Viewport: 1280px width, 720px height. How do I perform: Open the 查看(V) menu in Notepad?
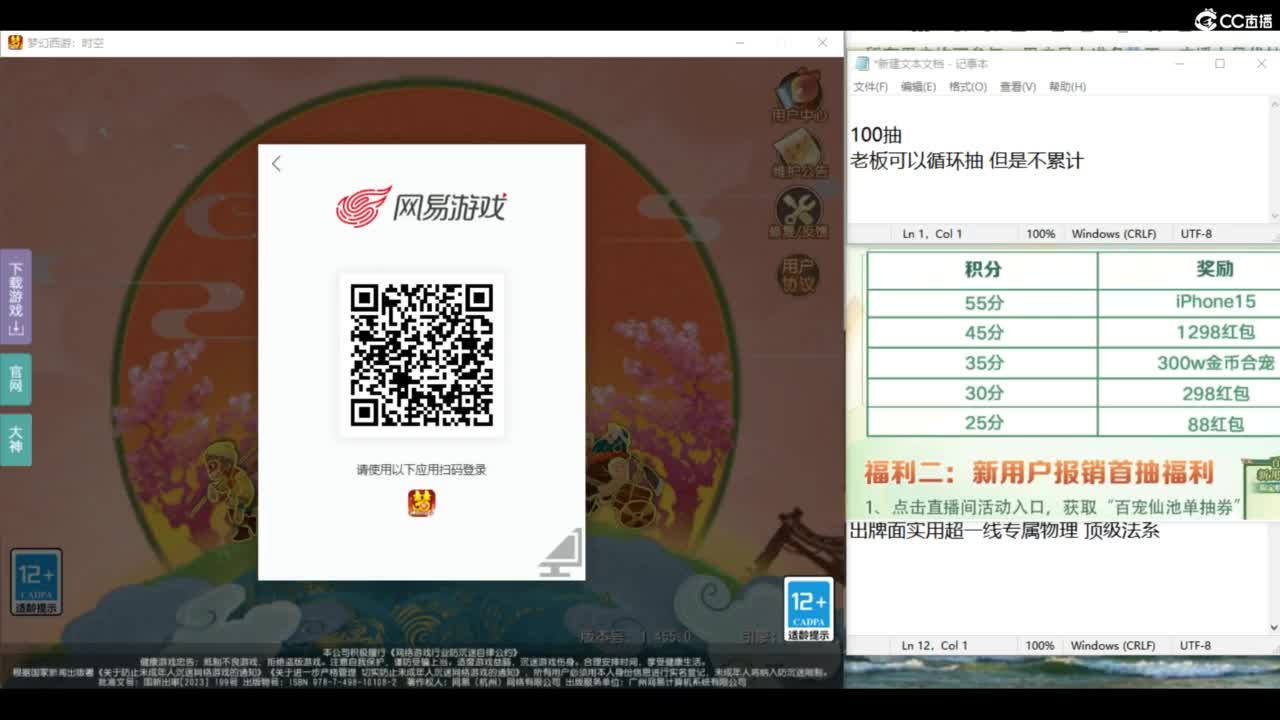[1017, 87]
